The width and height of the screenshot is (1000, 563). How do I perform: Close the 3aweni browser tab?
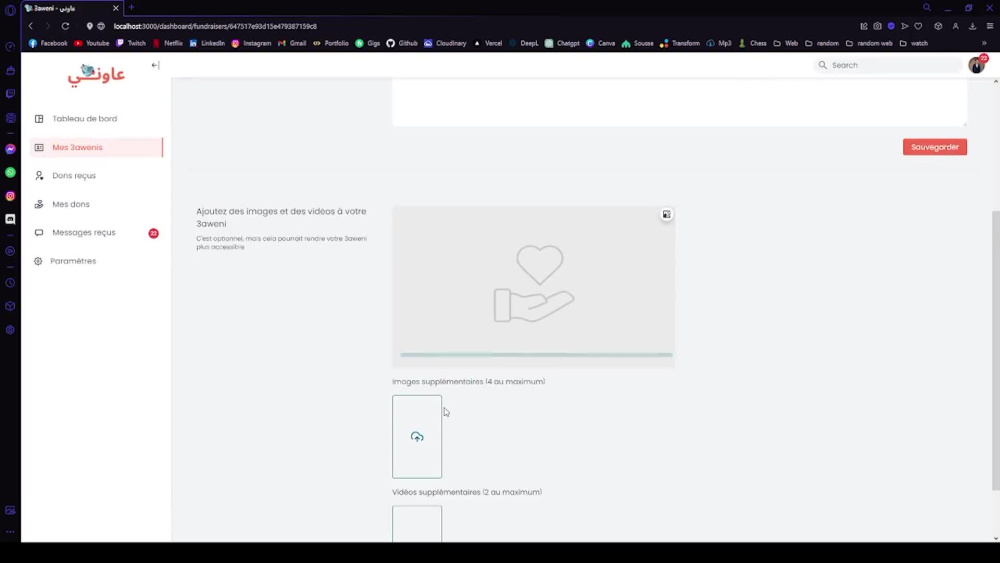click(115, 8)
